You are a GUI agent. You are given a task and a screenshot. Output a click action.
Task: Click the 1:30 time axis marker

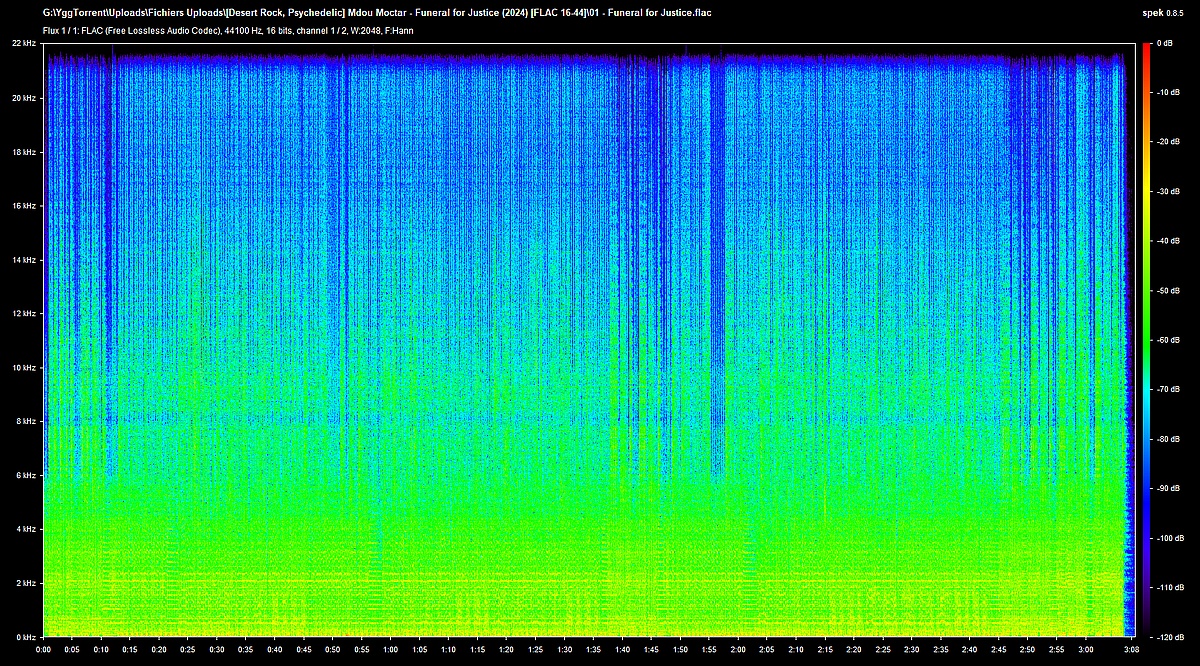(564, 649)
